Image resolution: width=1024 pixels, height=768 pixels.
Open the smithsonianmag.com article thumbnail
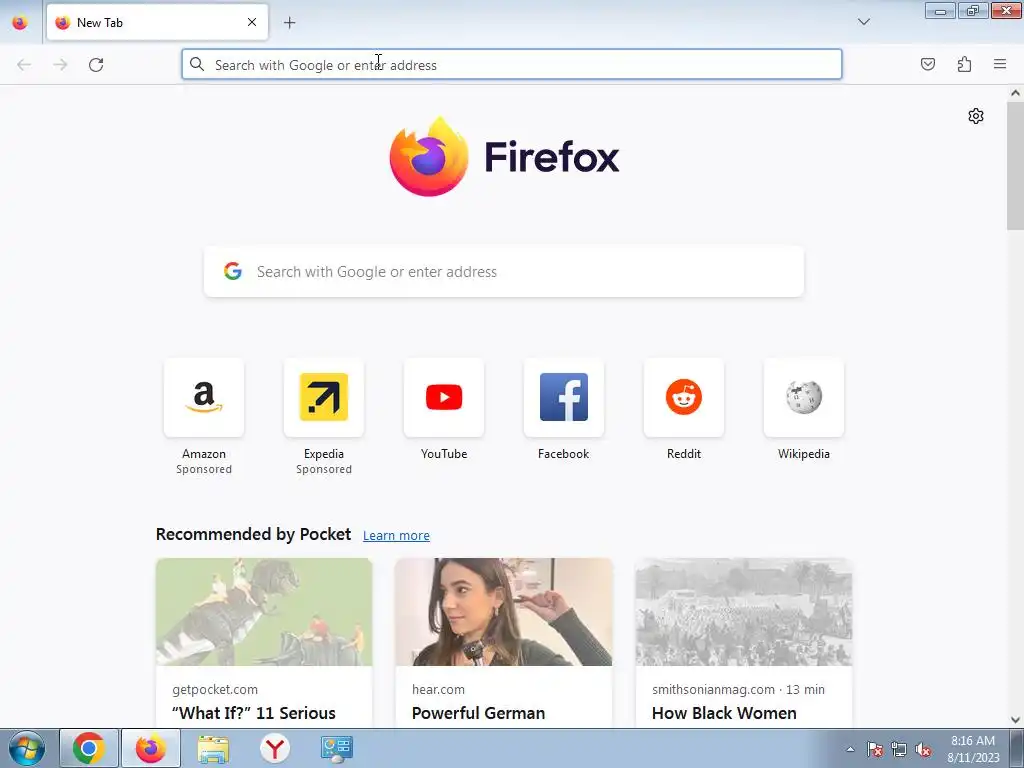click(744, 612)
